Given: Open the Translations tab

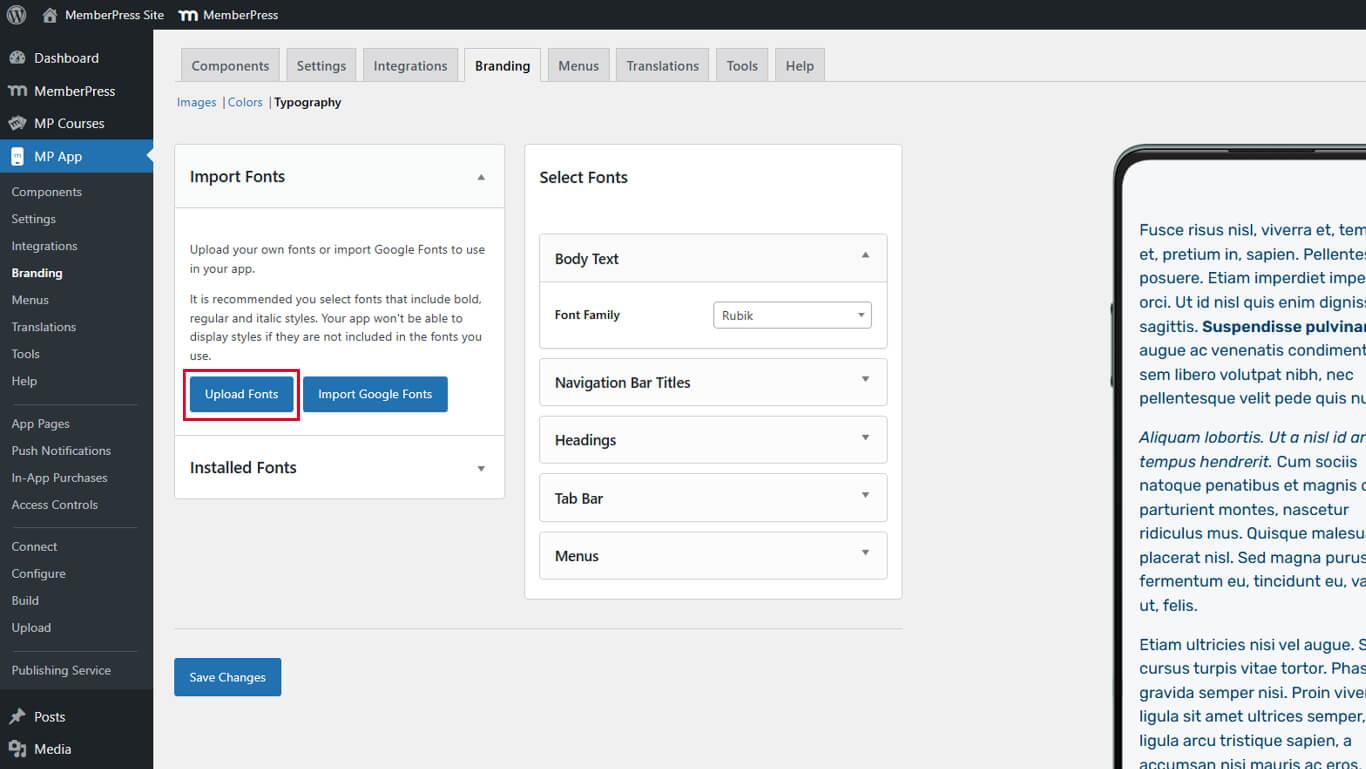Looking at the screenshot, I should 662,66.
